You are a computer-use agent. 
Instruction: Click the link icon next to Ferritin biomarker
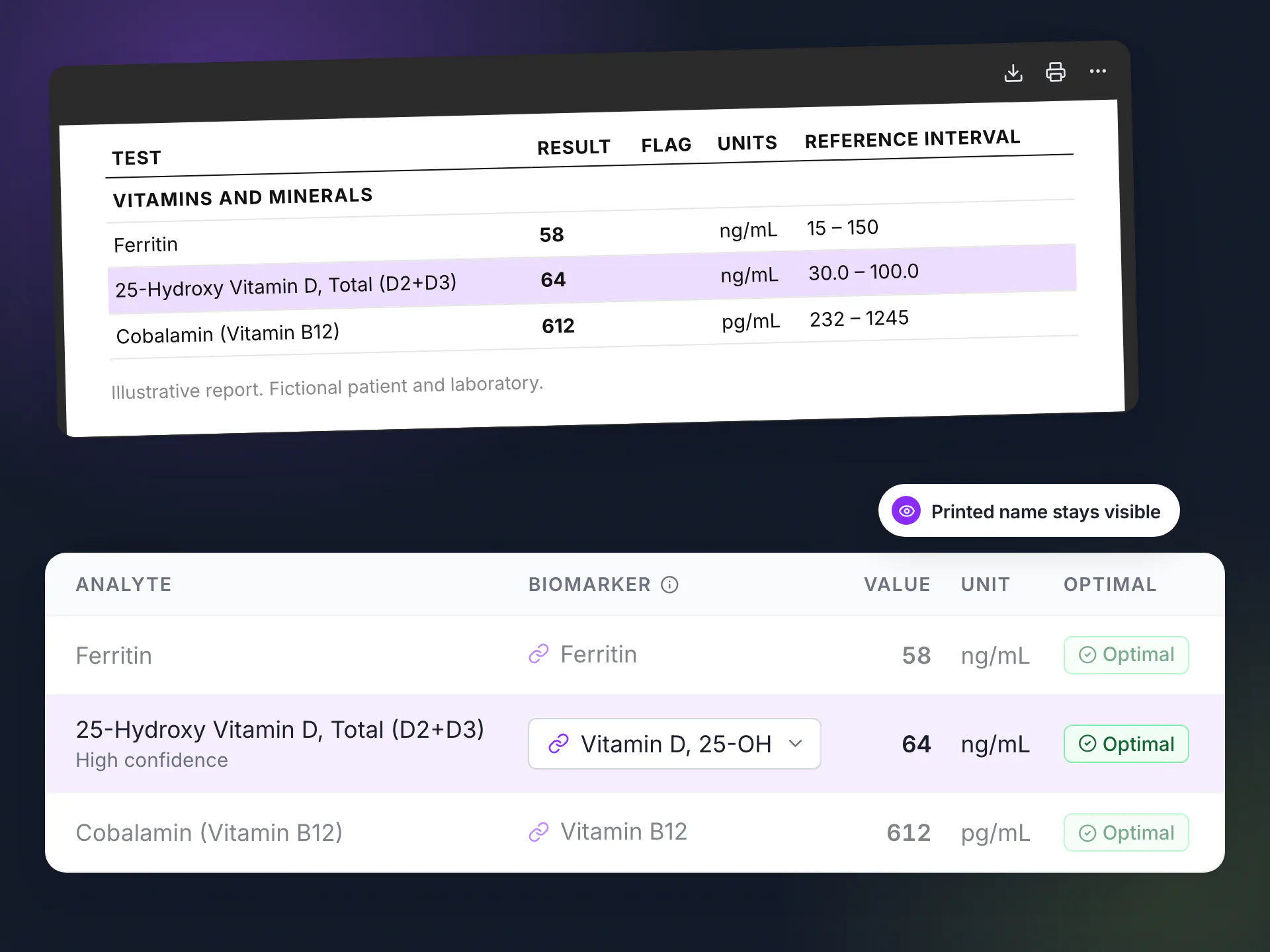pyautogui.click(x=539, y=654)
